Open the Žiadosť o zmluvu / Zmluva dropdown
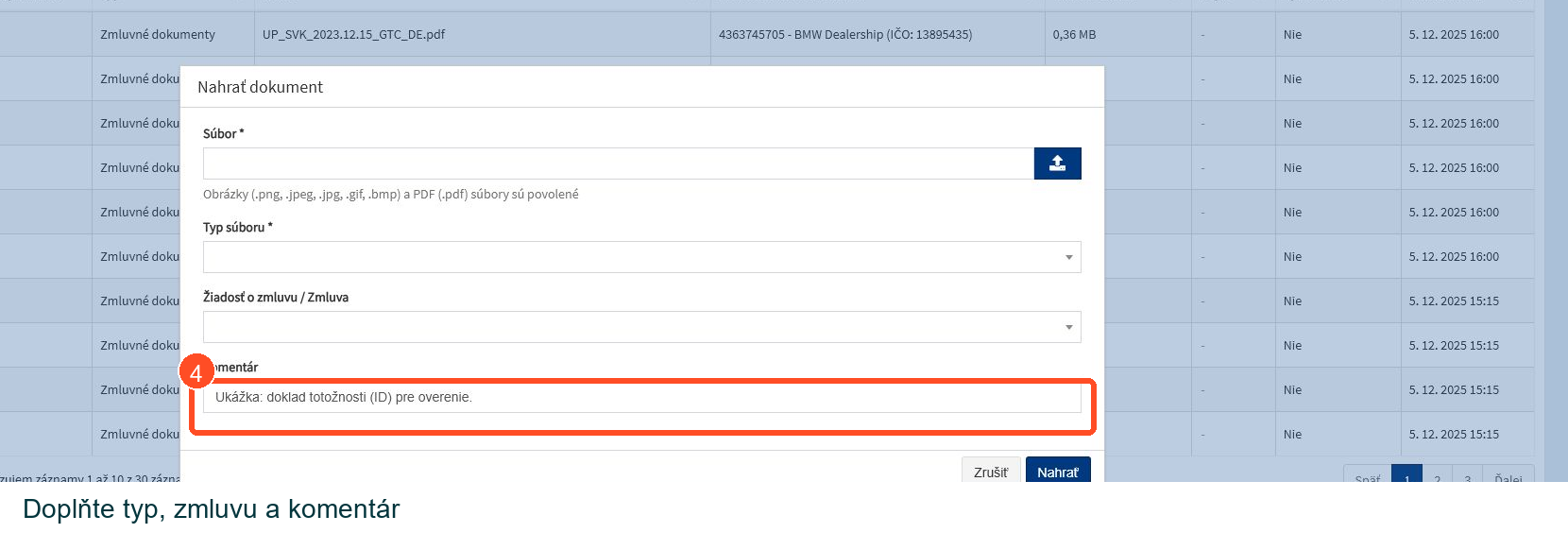Screen dimensions: 1568x533 (641, 327)
